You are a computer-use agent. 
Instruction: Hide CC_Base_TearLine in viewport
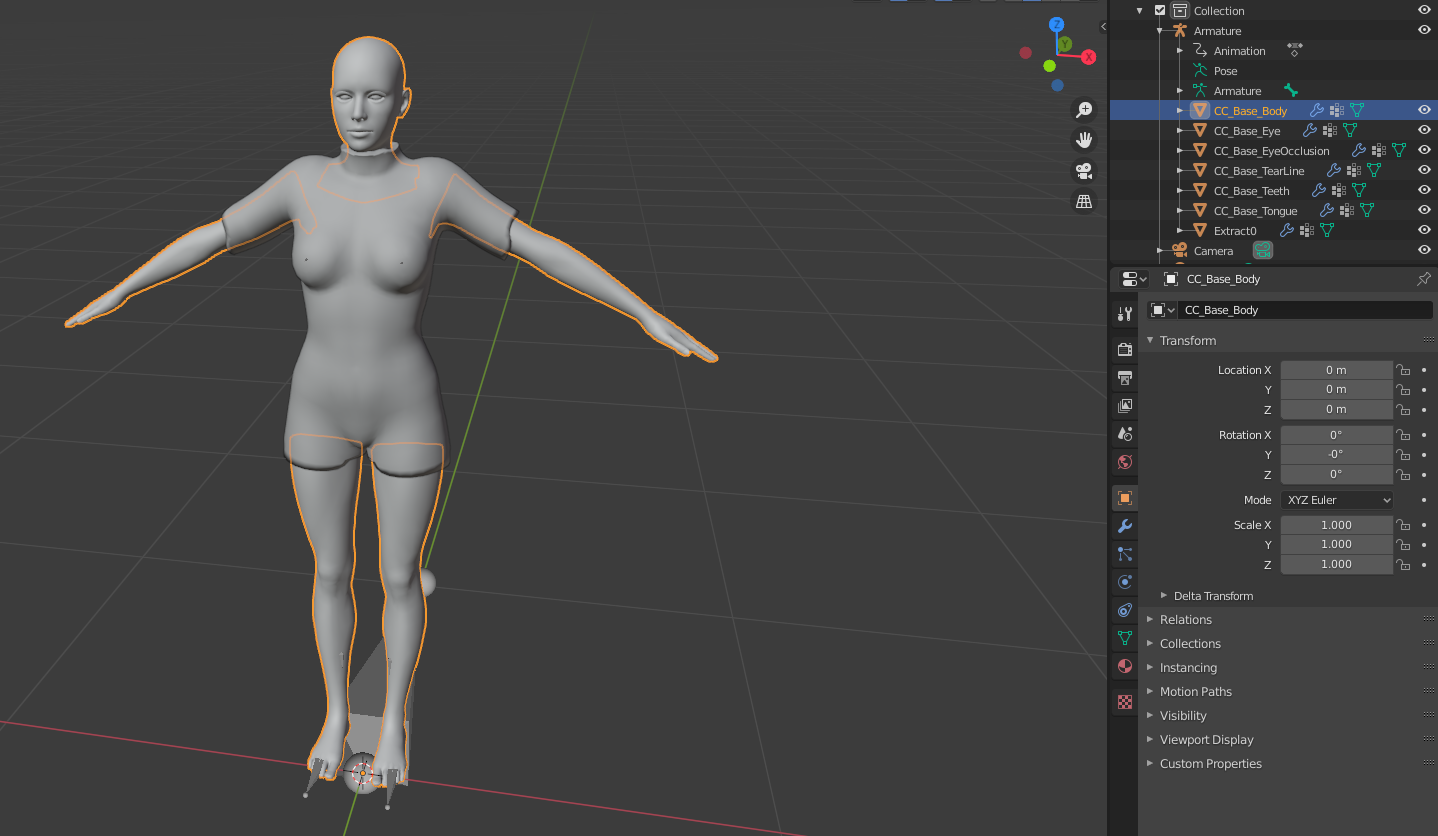coord(1424,170)
